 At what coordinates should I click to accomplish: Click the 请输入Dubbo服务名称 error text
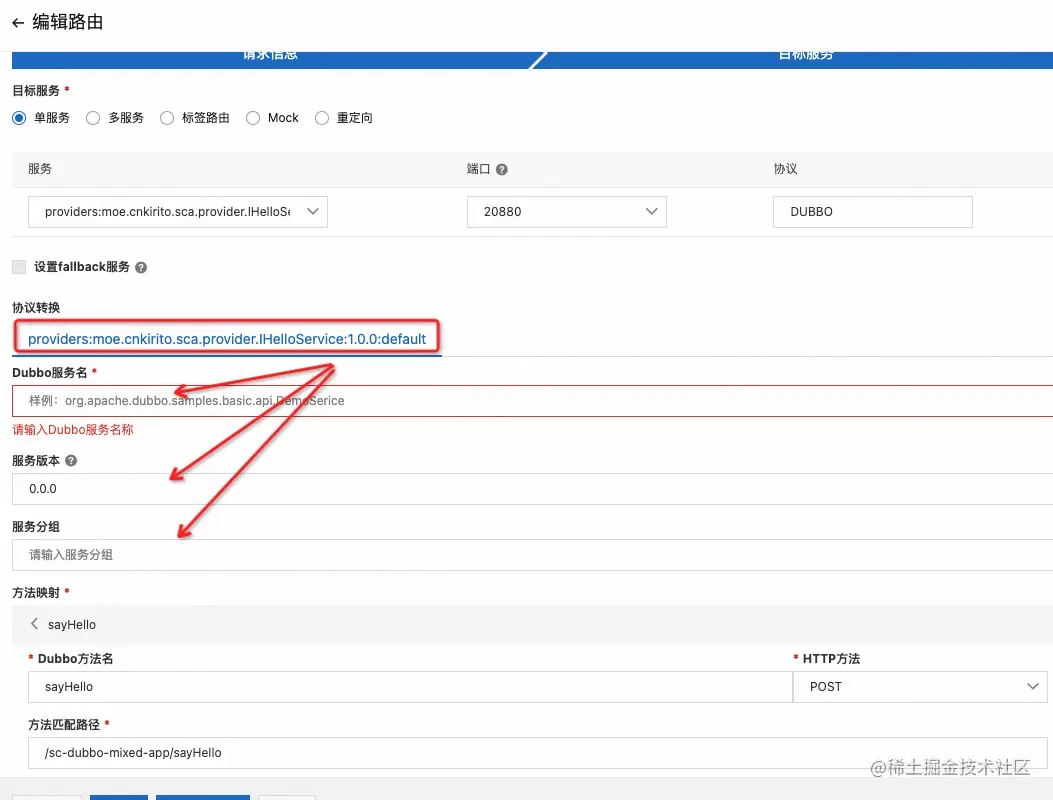tap(73, 430)
